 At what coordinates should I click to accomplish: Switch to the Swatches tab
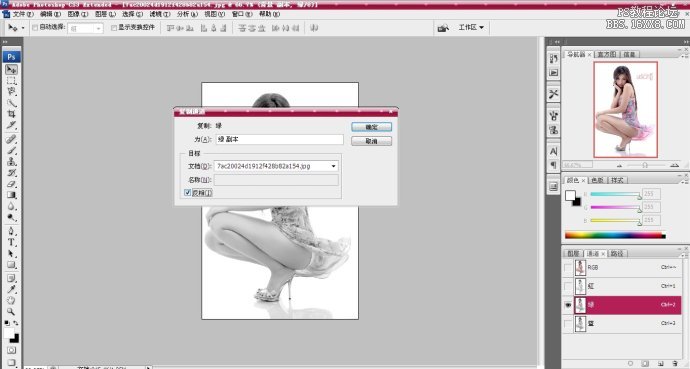[x=597, y=180]
